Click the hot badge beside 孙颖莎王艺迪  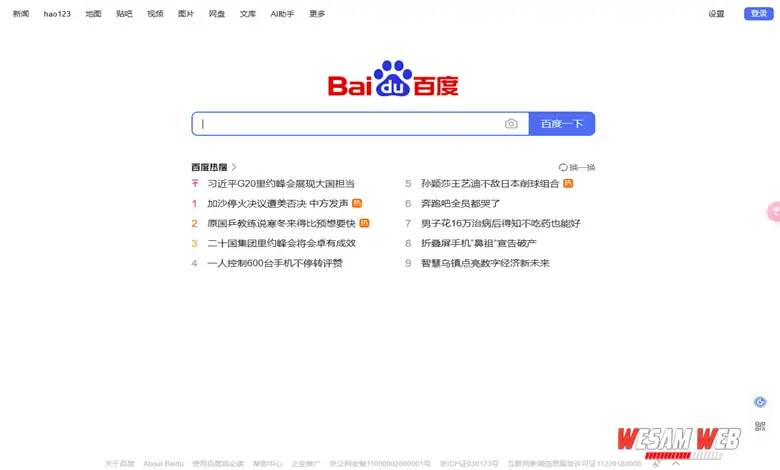pyautogui.click(x=568, y=183)
